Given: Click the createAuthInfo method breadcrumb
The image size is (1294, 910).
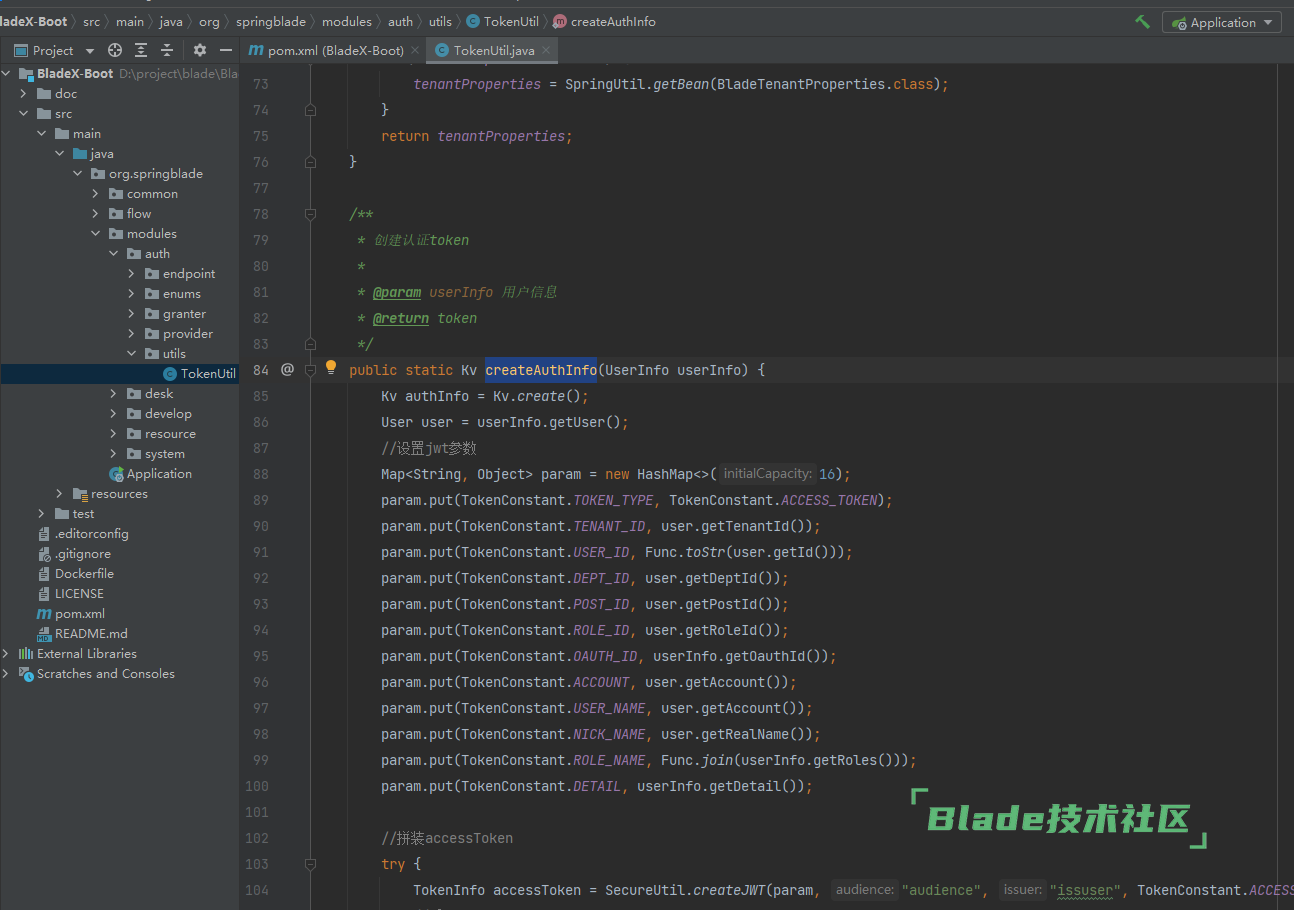Looking at the screenshot, I should (x=604, y=21).
